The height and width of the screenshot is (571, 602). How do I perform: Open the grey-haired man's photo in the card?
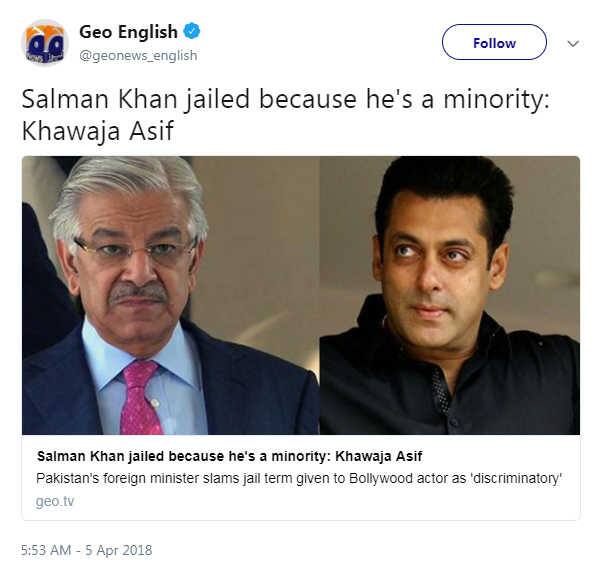(170, 295)
